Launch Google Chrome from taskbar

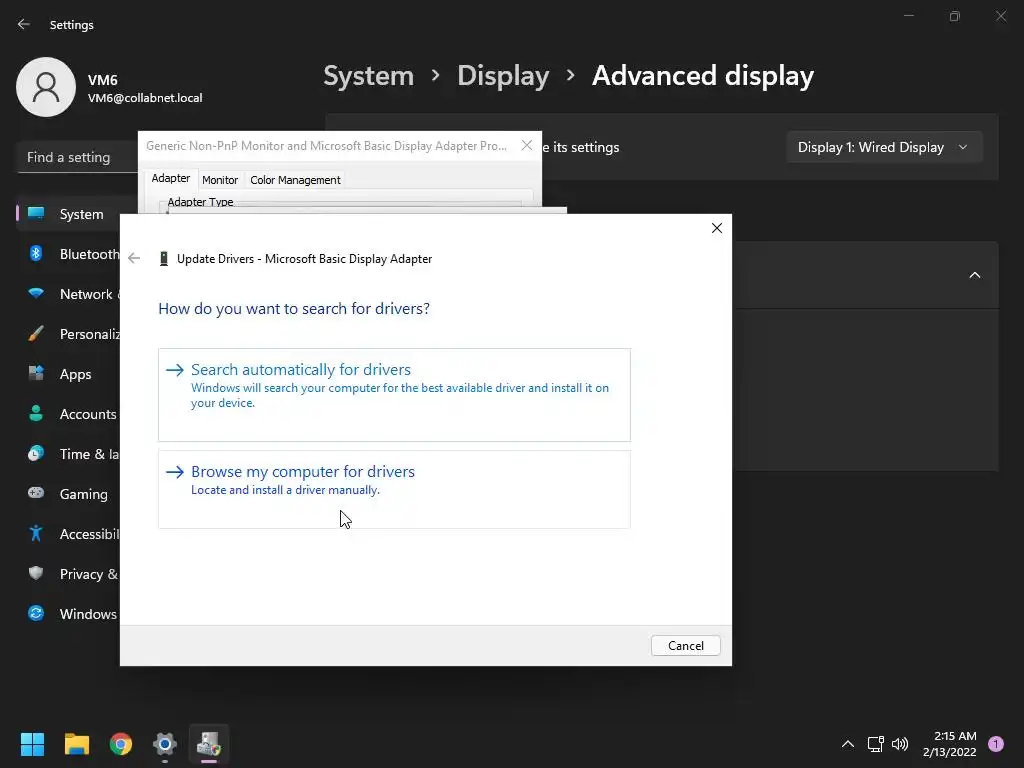(x=121, y=744)
